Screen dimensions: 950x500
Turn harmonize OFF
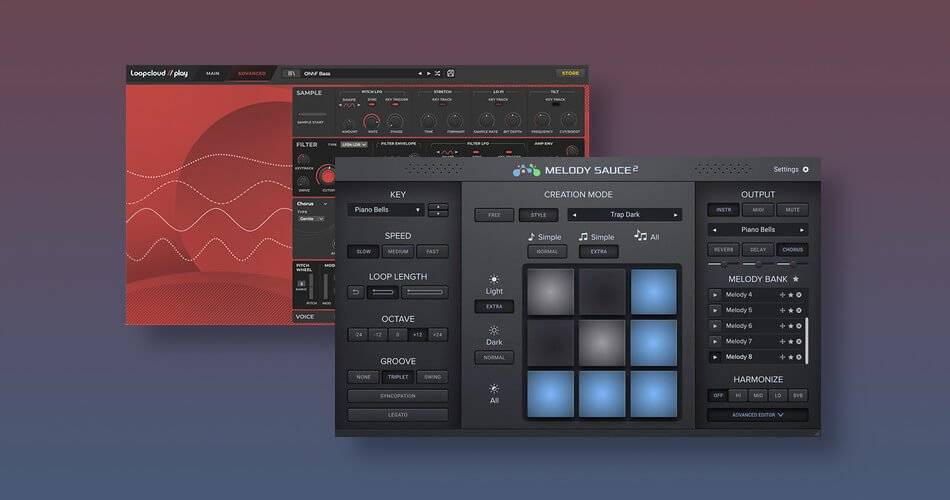[x=718, y=395]
